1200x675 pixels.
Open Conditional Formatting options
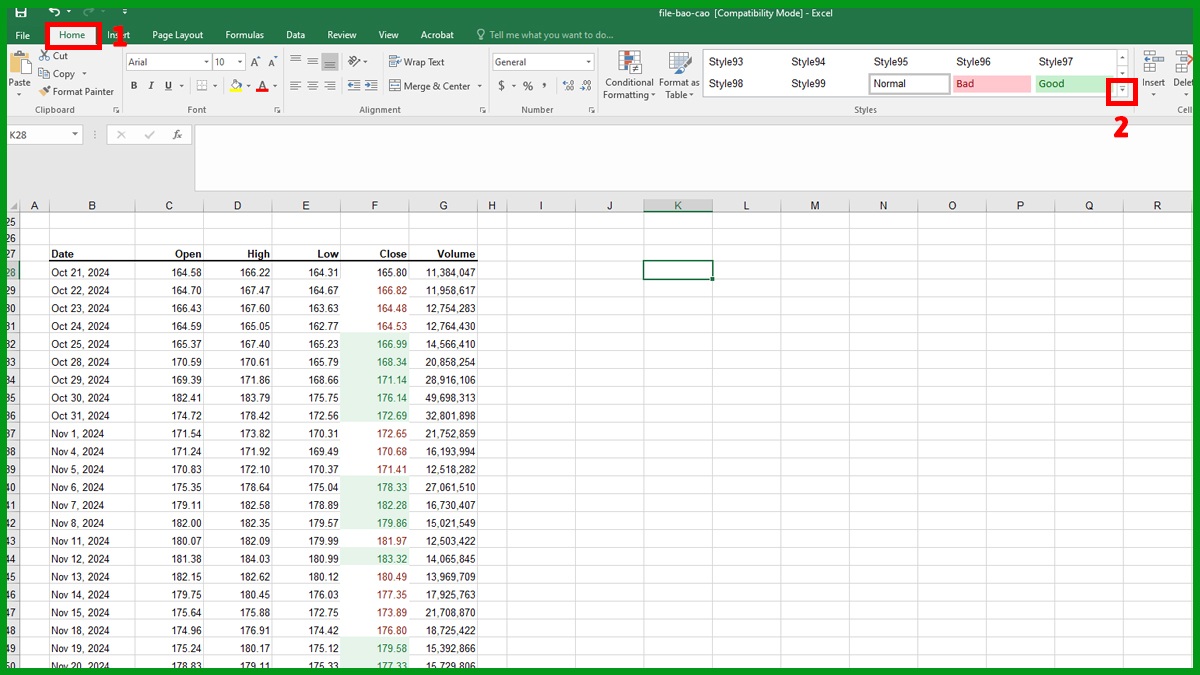click(x=628, y=75)
